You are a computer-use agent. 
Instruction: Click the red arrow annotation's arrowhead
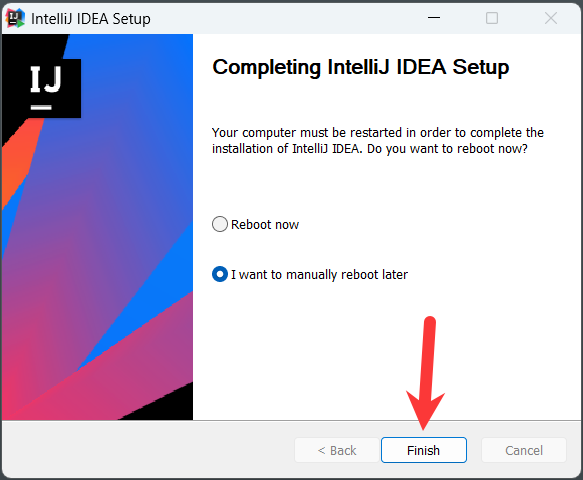(x=424, y=410)
